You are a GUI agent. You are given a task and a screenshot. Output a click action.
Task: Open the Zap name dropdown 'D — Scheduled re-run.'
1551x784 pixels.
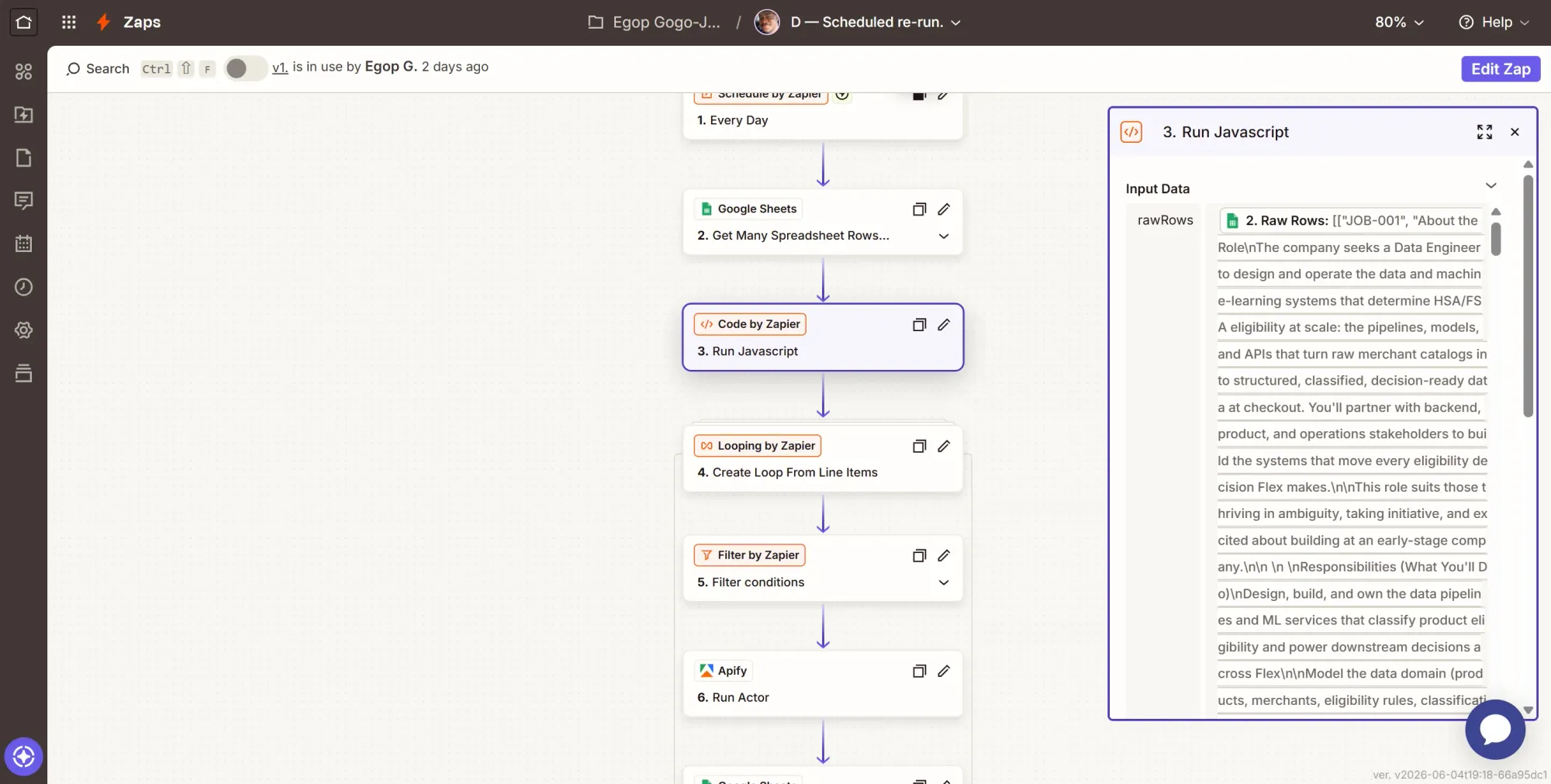(x=876, y=22)
